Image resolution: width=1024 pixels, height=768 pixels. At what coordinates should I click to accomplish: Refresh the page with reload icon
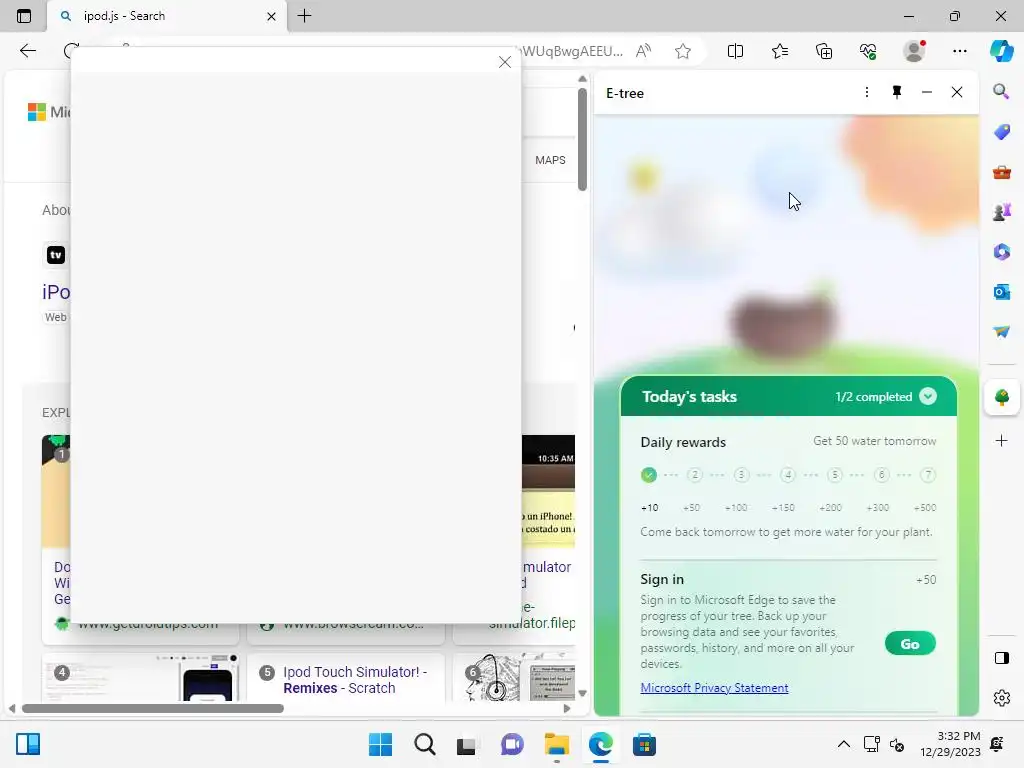coord(72,51)
